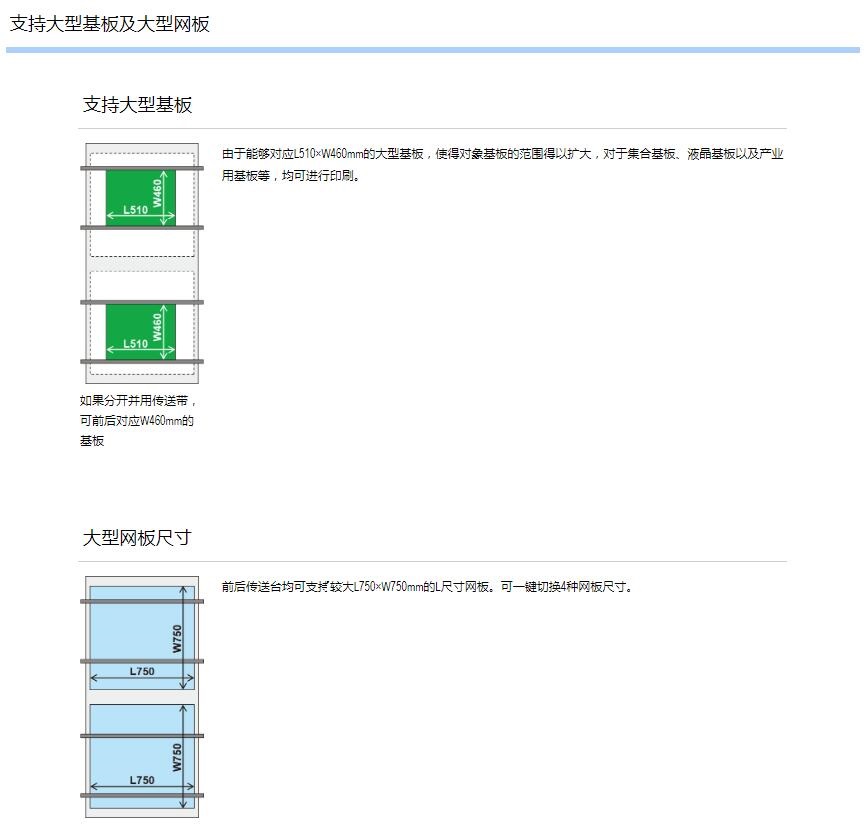Click the 支持大型基板 section heading
This screenshot has width=866, height=830.
click(x=137, y=105)
